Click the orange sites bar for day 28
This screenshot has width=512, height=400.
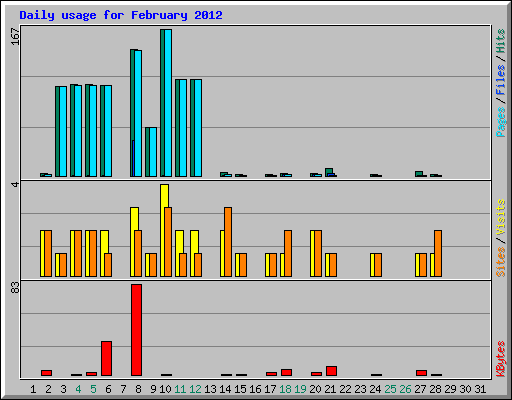438,253
